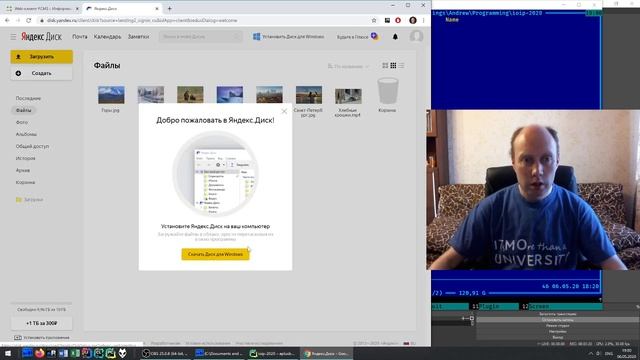Image resolution: width=640 pixels, height=360 pixels.
Task: Click the Яндекс Диск logo
Action: (42, 37)
